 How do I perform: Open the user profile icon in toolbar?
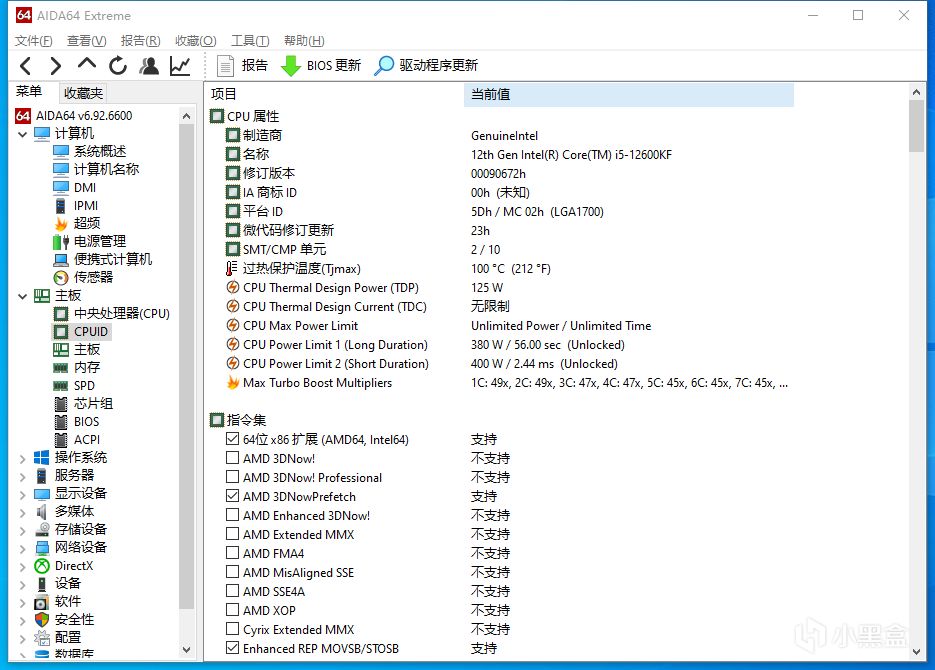click(x=149, y=66)
